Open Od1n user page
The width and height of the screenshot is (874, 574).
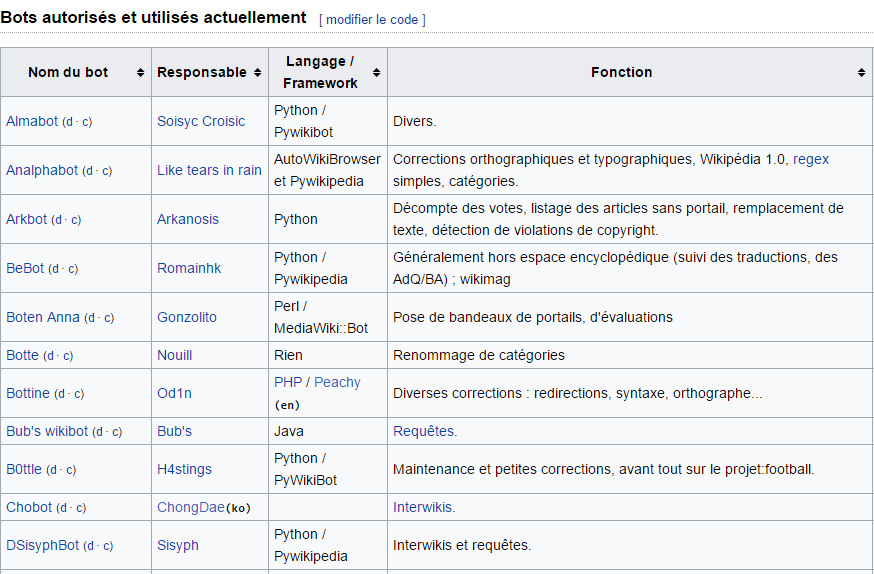pos(174,393)
